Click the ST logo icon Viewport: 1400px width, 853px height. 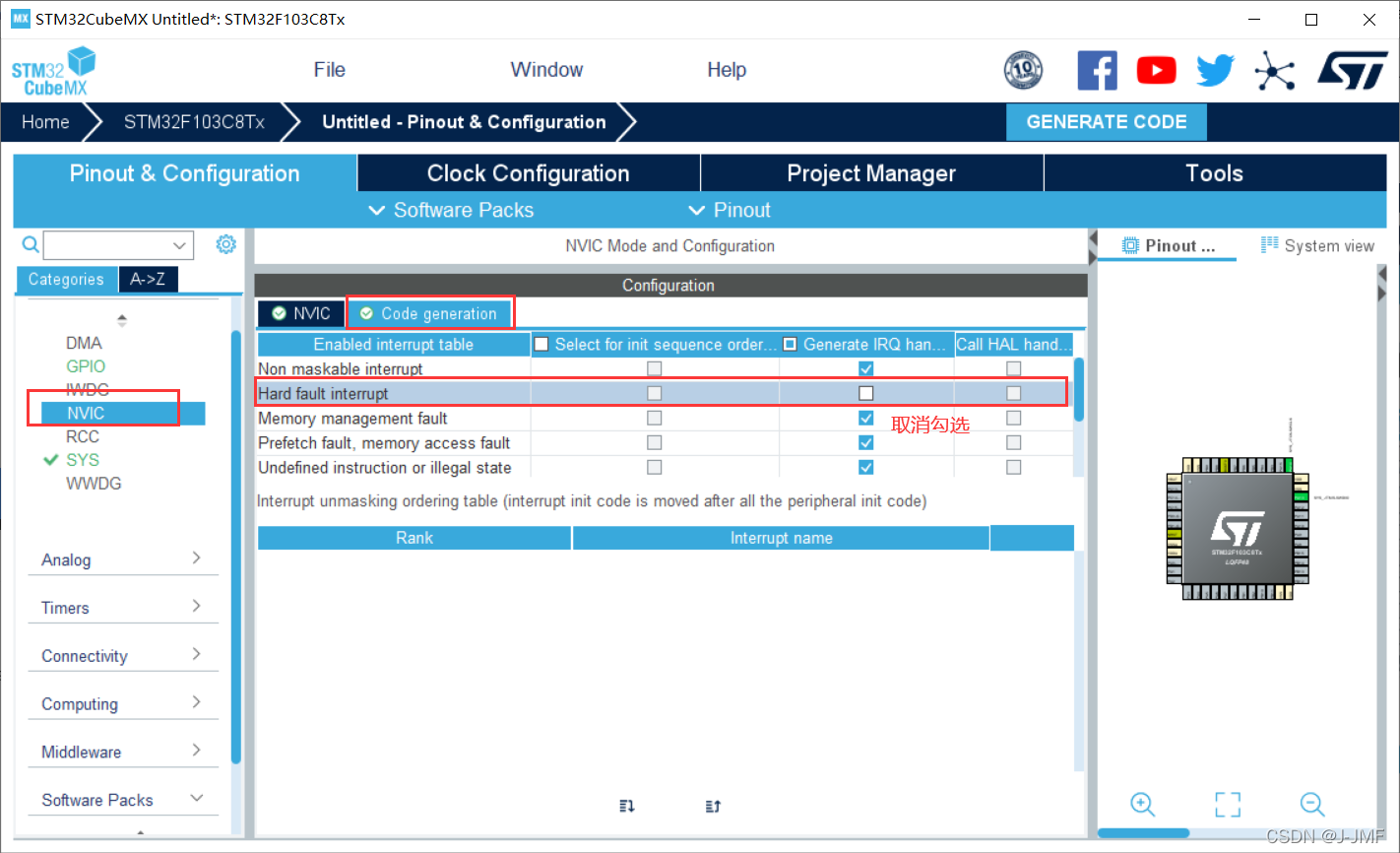coord(1353,71)
